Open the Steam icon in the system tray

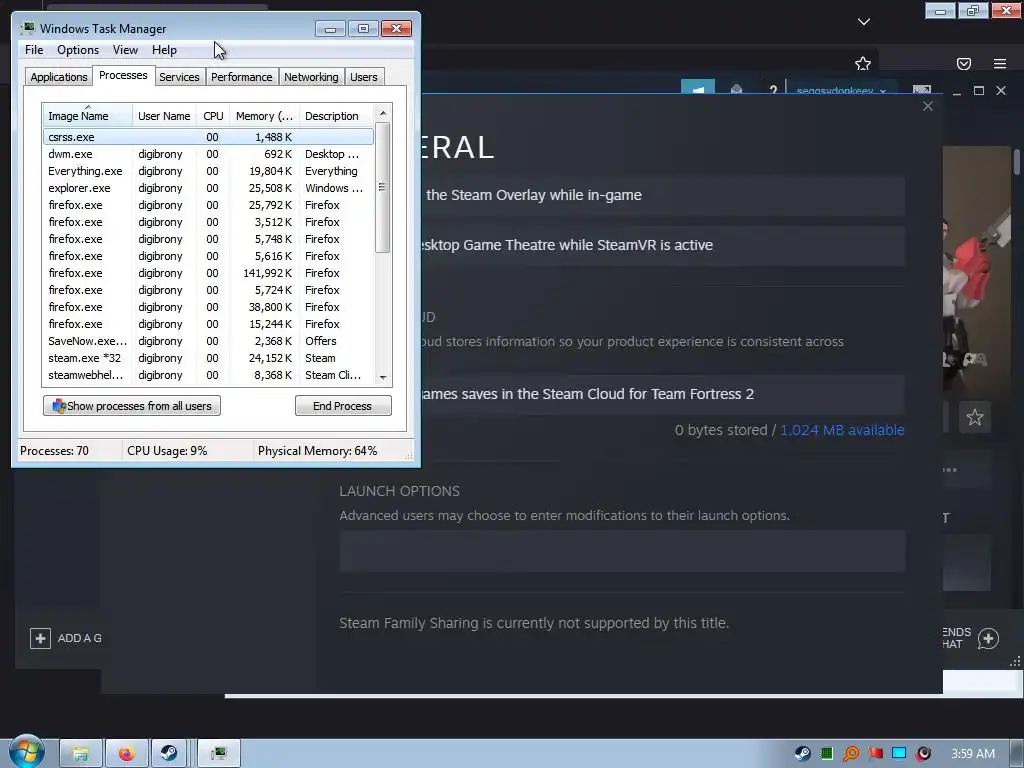click(803, 754)
